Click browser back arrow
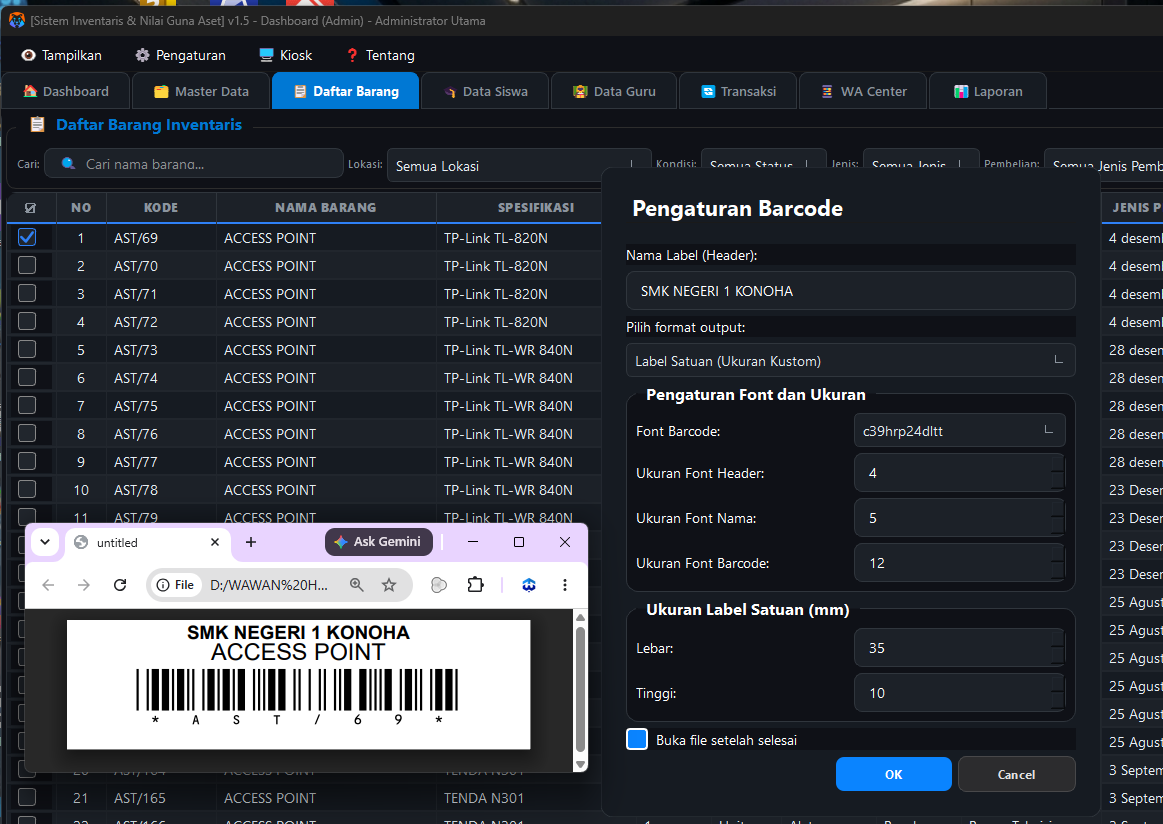The height and width of the screenshot is (824, 1163). coord(48,585)
